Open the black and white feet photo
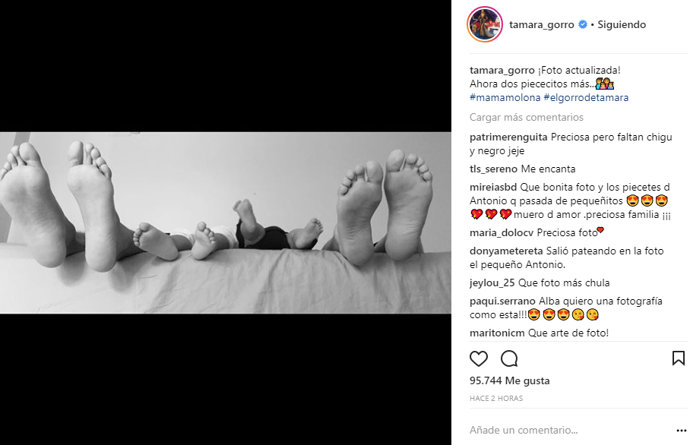This screenshot has width=690, height=445. [x=225, y=223]
